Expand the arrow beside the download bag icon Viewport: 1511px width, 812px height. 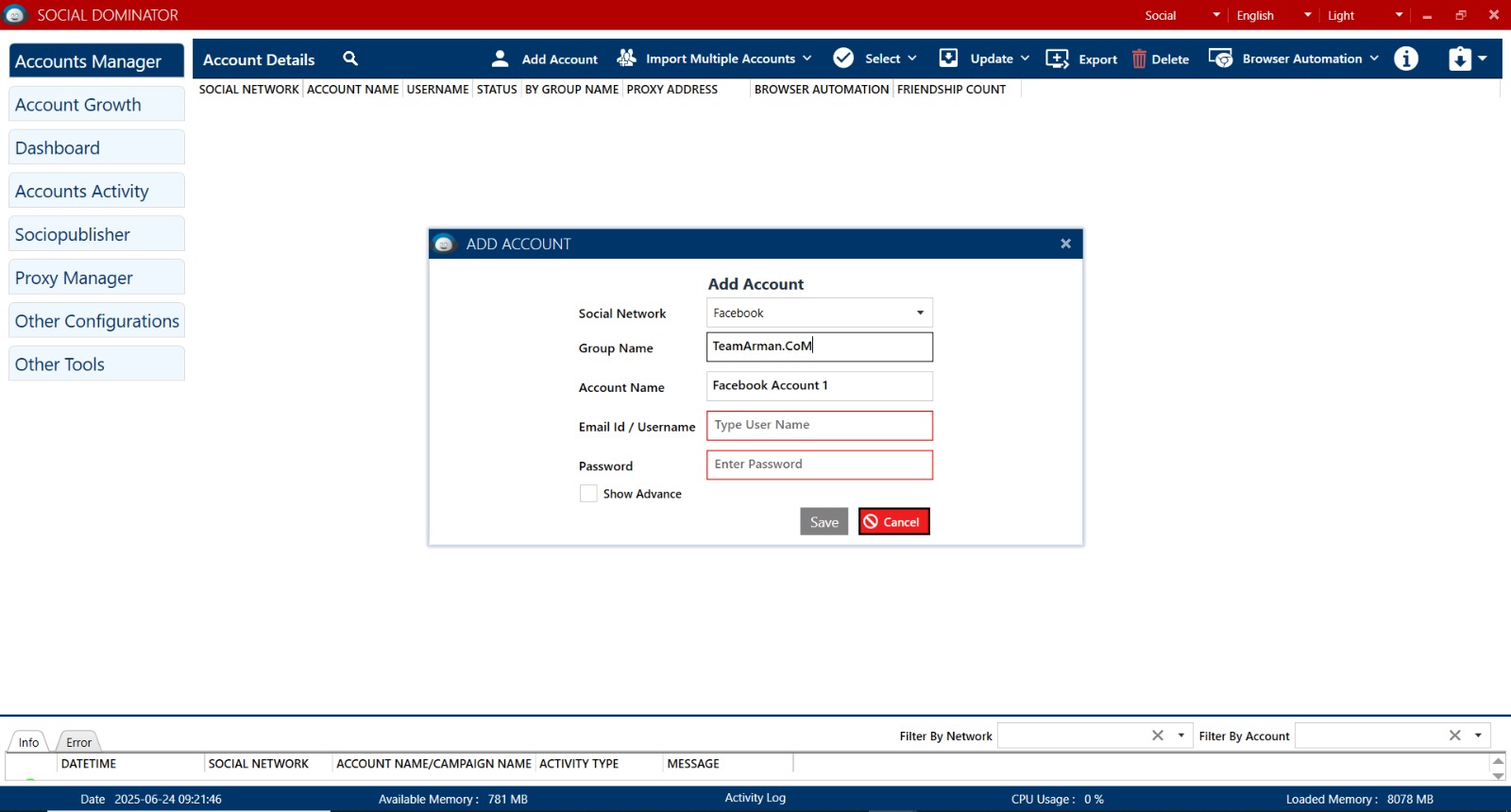[1483, 59]
